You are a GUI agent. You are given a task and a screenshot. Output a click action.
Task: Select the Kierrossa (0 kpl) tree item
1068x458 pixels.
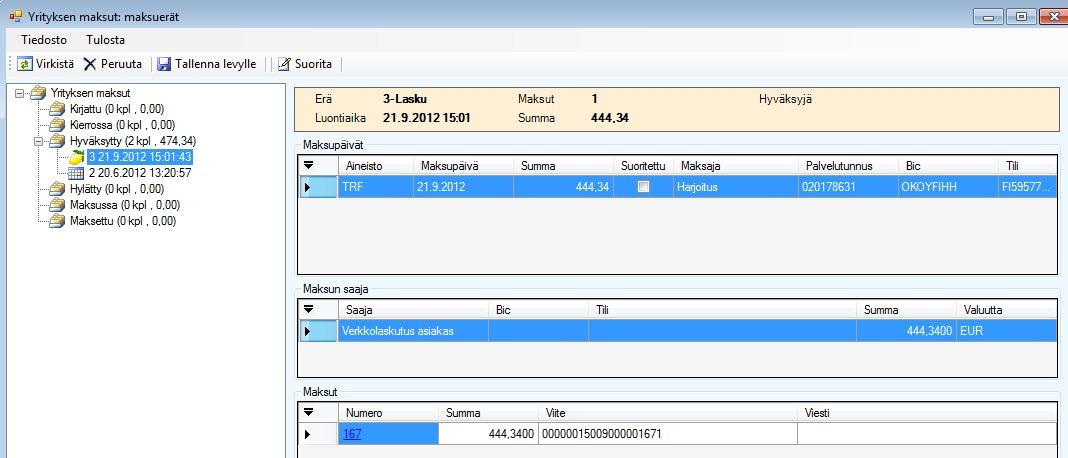click(x=117, y=125)
